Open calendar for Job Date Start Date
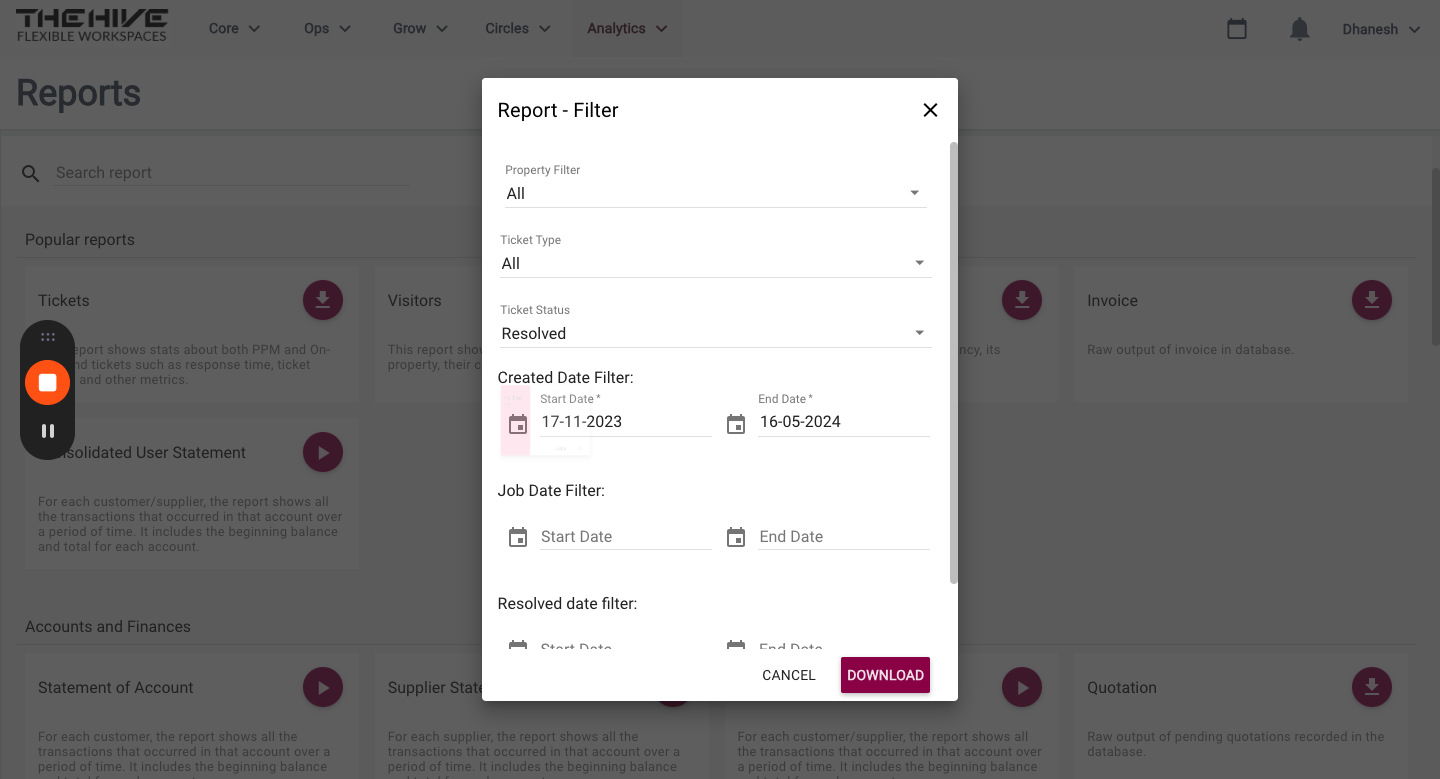1440x779 pixels. (x=518, y=537)
